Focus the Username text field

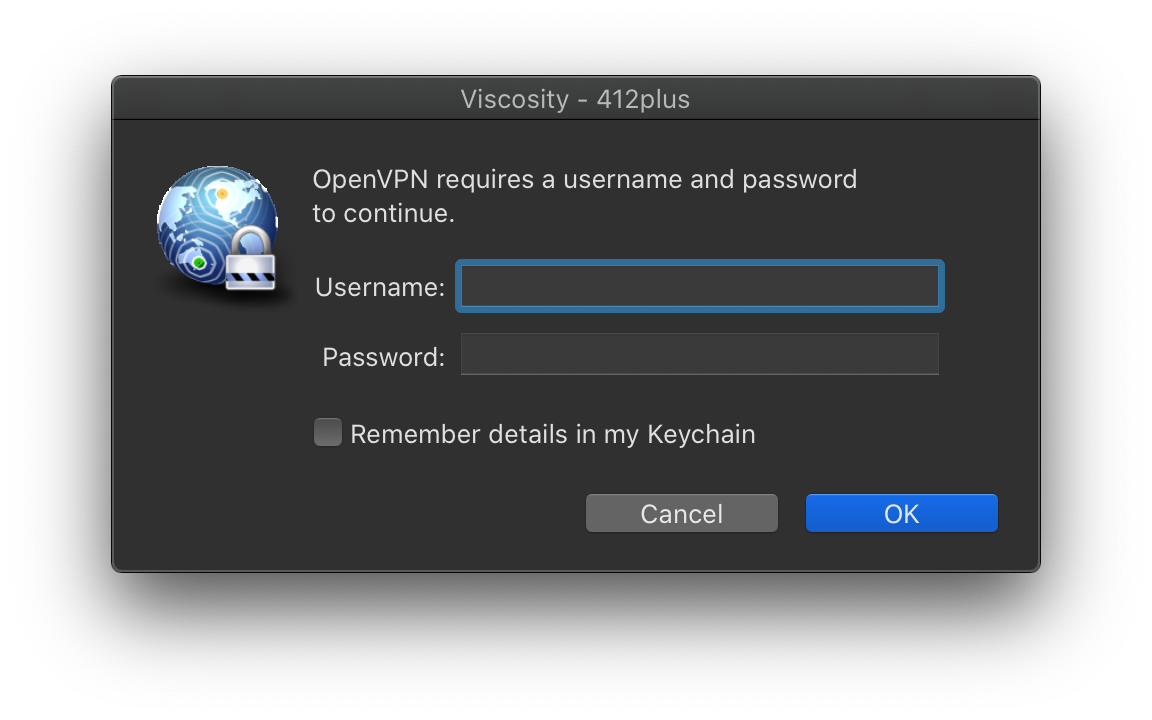[699, 286]
